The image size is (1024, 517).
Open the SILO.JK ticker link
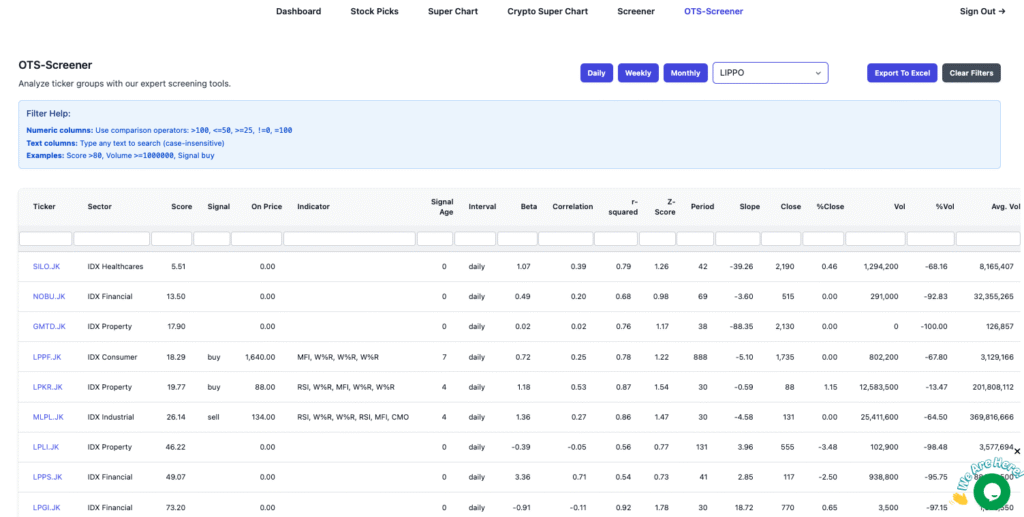coord(47,267)
